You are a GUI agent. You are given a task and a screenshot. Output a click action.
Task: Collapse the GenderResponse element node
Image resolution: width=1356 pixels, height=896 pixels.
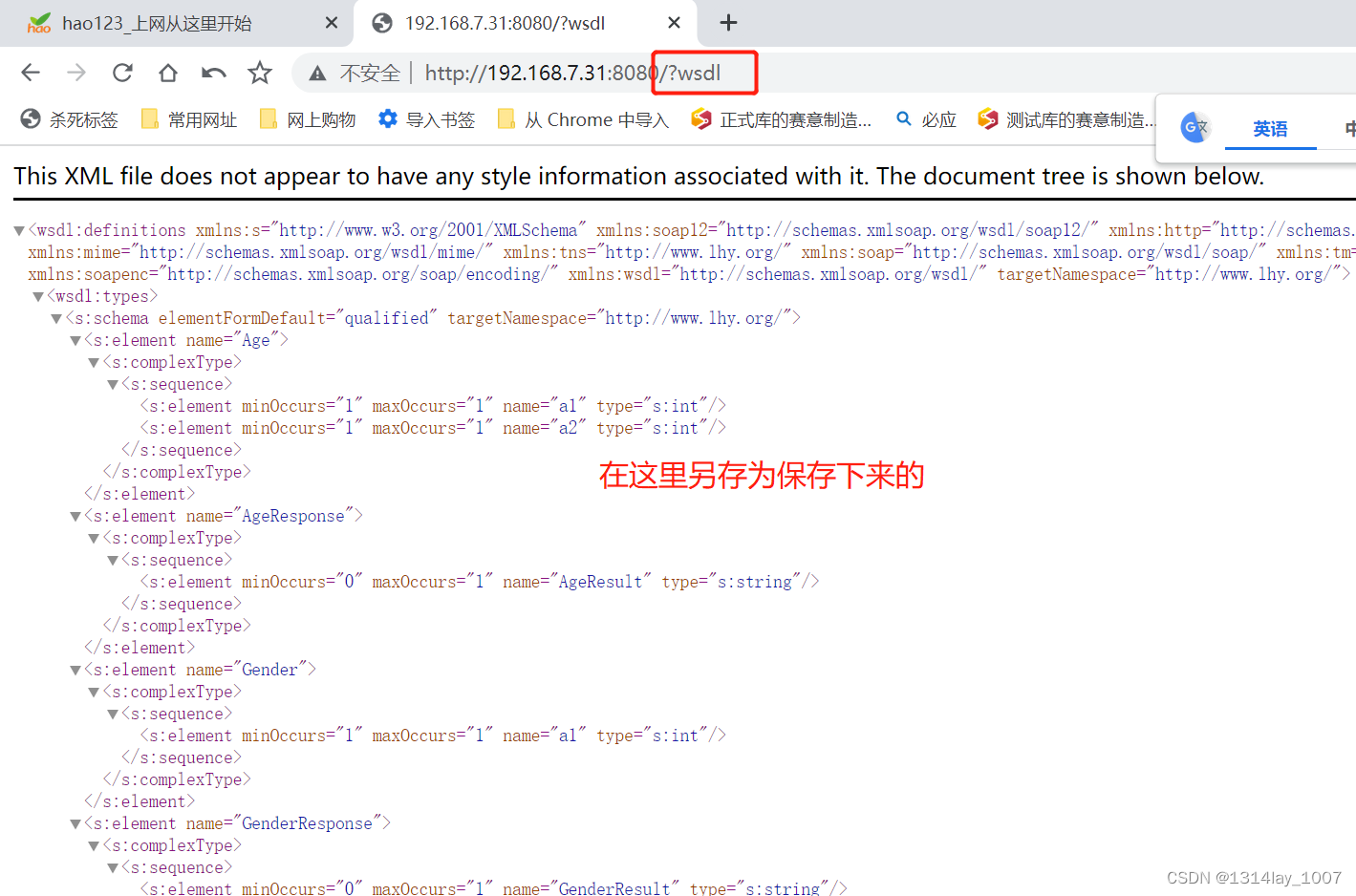point(75,823)
